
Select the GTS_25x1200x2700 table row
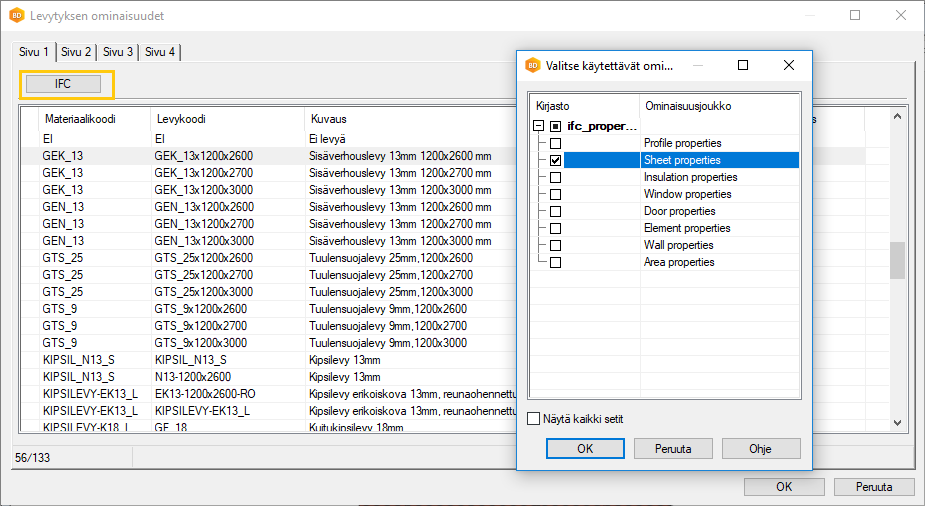pyautogui.click(x=205, y=274)
